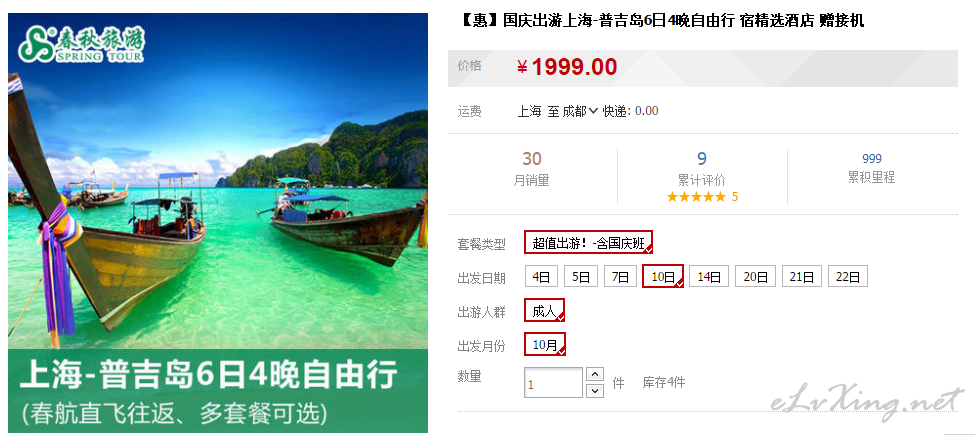The image size is (975, 435).
Task: Open the 累计评价 reviews count
Action: [x=702, y=168]
